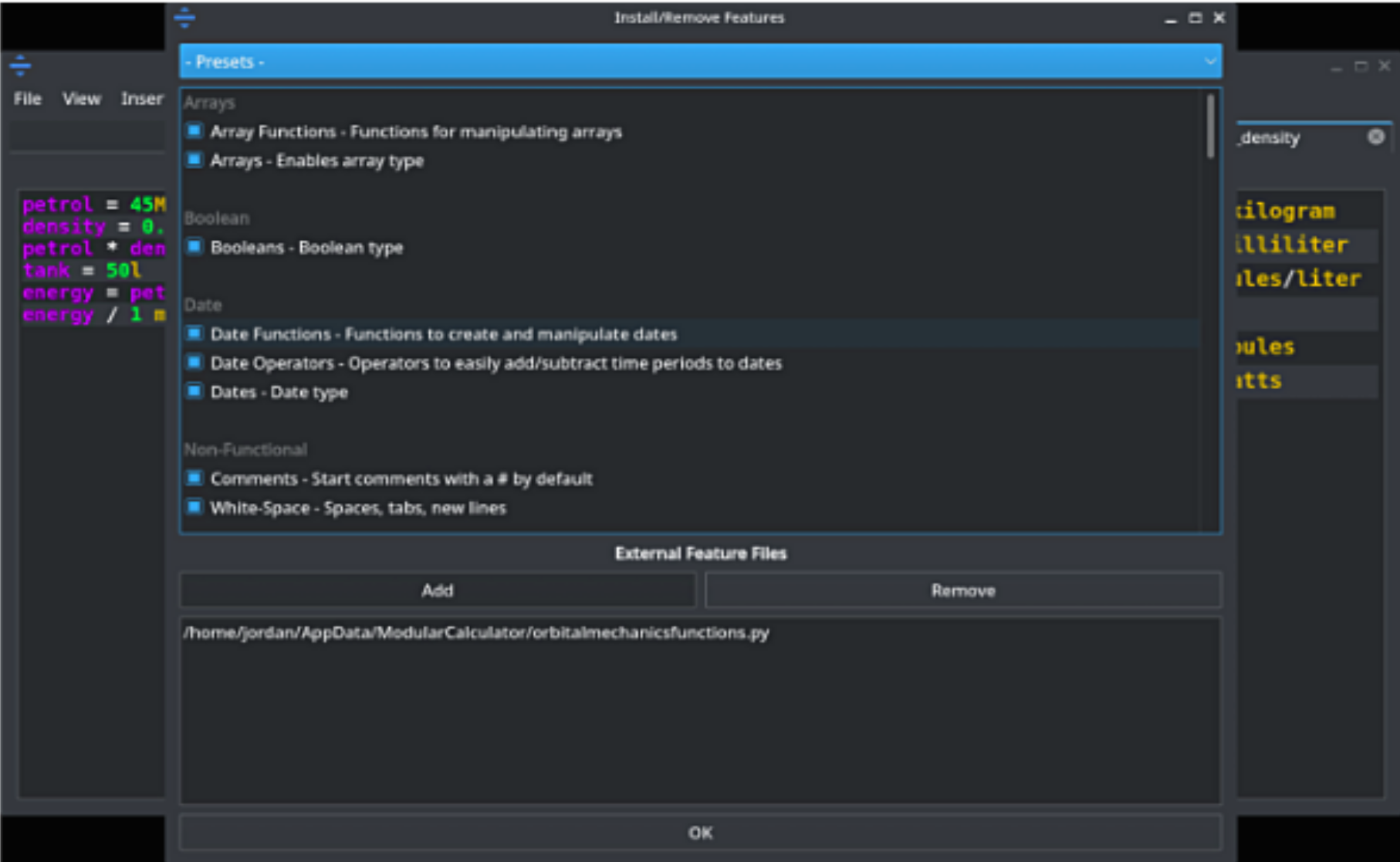This screenshot has height=862, width=1400.
Task: Maximize the background calculator window
Action: (x=1361, y=67)
